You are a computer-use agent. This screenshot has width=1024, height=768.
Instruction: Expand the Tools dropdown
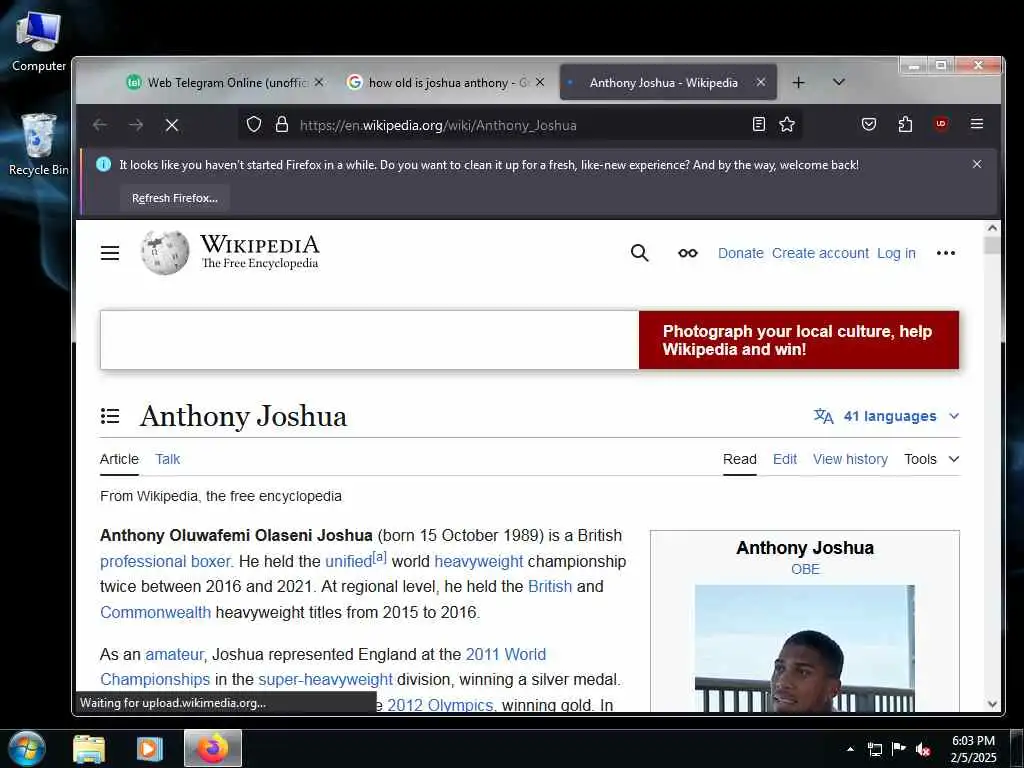point(931,459)
